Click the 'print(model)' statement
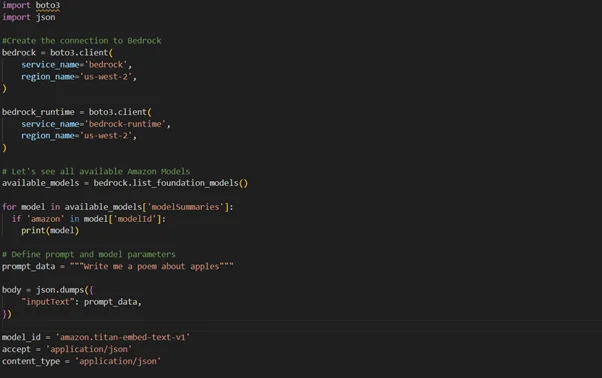The image size is (602, 378). pyautogui.click(x=50, y=231)
